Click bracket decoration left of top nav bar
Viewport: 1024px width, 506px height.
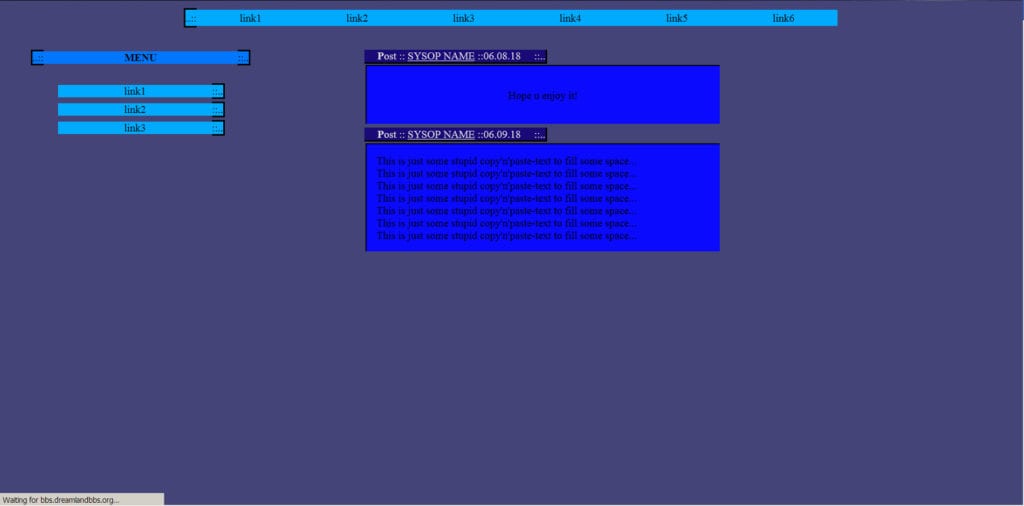190,18
